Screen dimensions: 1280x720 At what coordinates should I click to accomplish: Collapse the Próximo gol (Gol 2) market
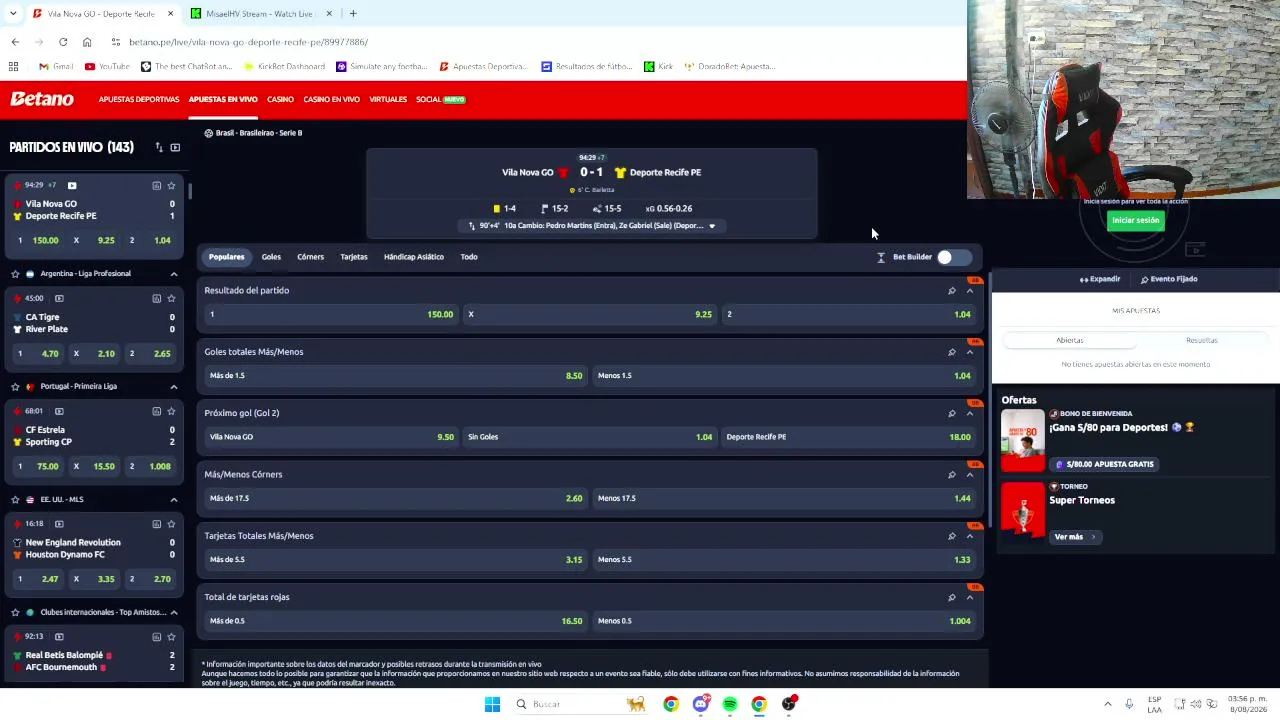[970, 413]
